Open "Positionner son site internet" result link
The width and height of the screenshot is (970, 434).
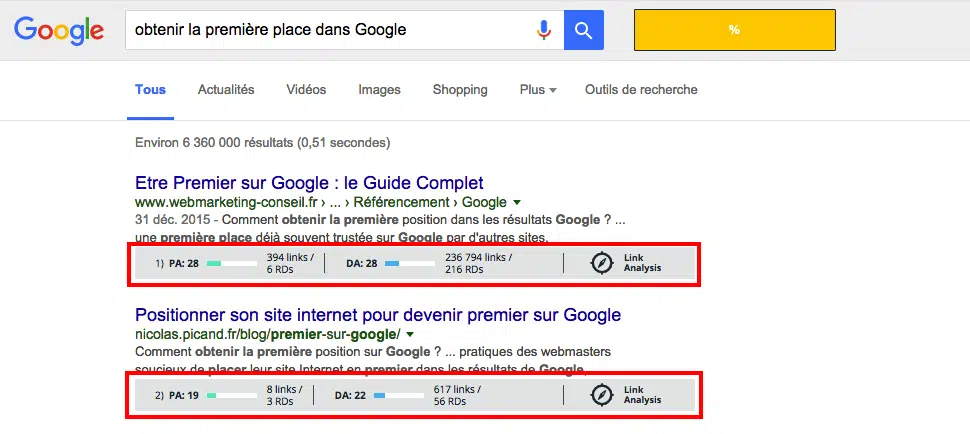pyautogui.click(x=378, y=315)
